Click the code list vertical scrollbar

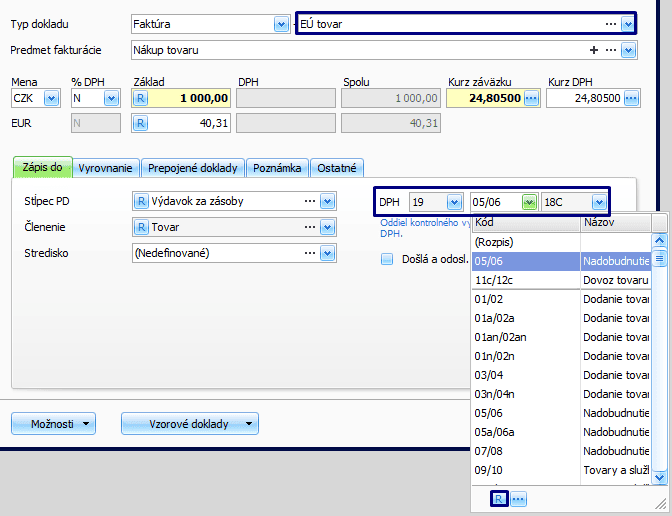coord(659,360)
